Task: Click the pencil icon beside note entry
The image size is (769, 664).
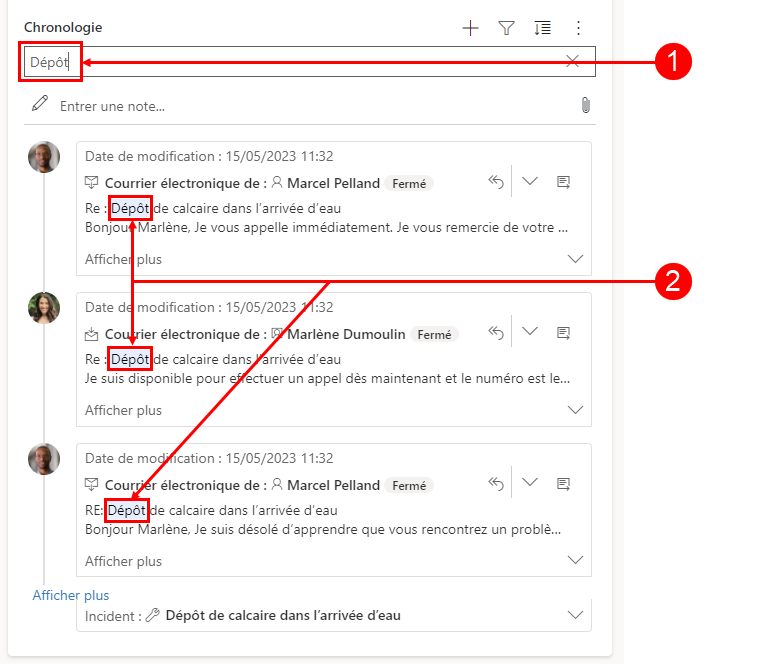Action: tap(40, 103)
